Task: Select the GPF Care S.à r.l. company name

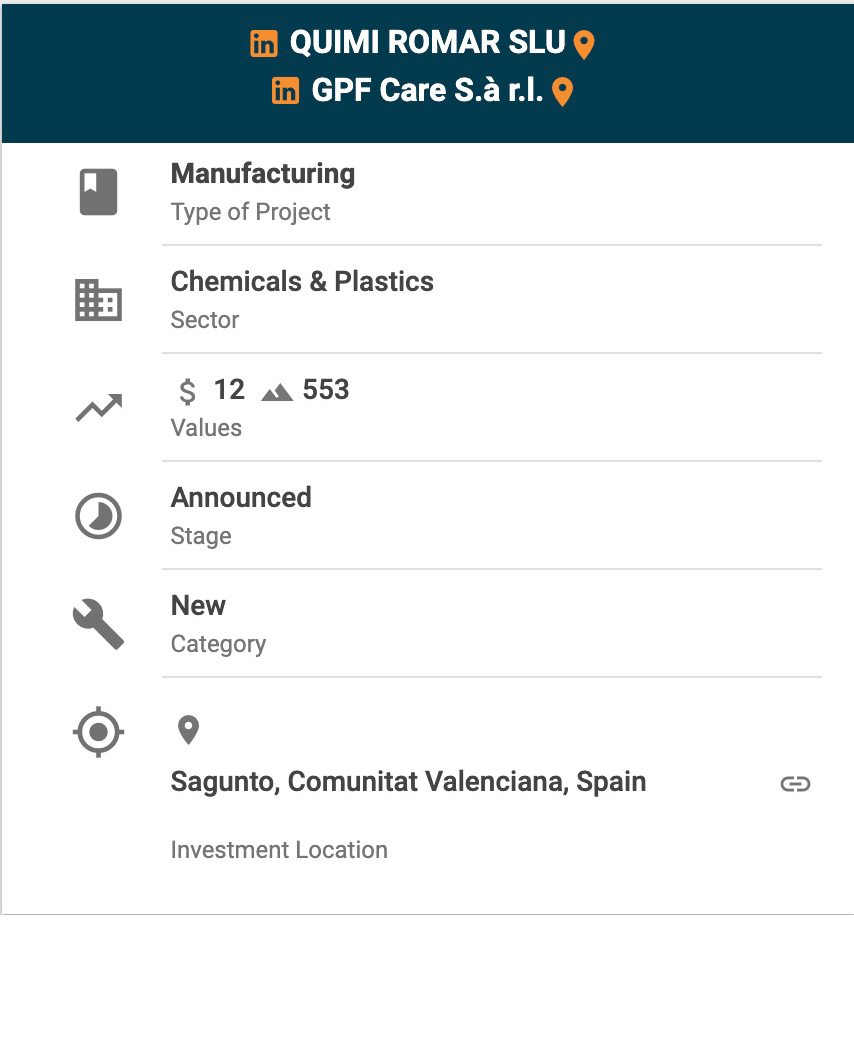Action: [x=427, y=91]
